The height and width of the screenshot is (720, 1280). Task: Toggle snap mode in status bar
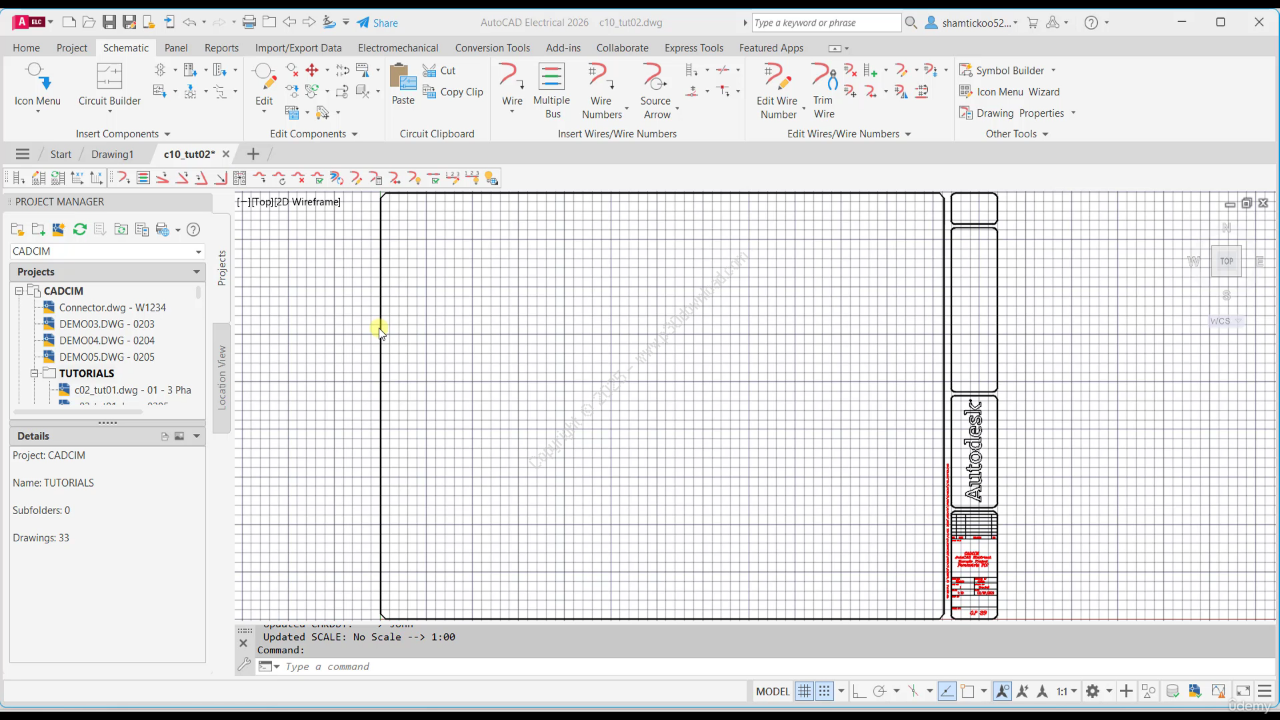pos(825,691)
